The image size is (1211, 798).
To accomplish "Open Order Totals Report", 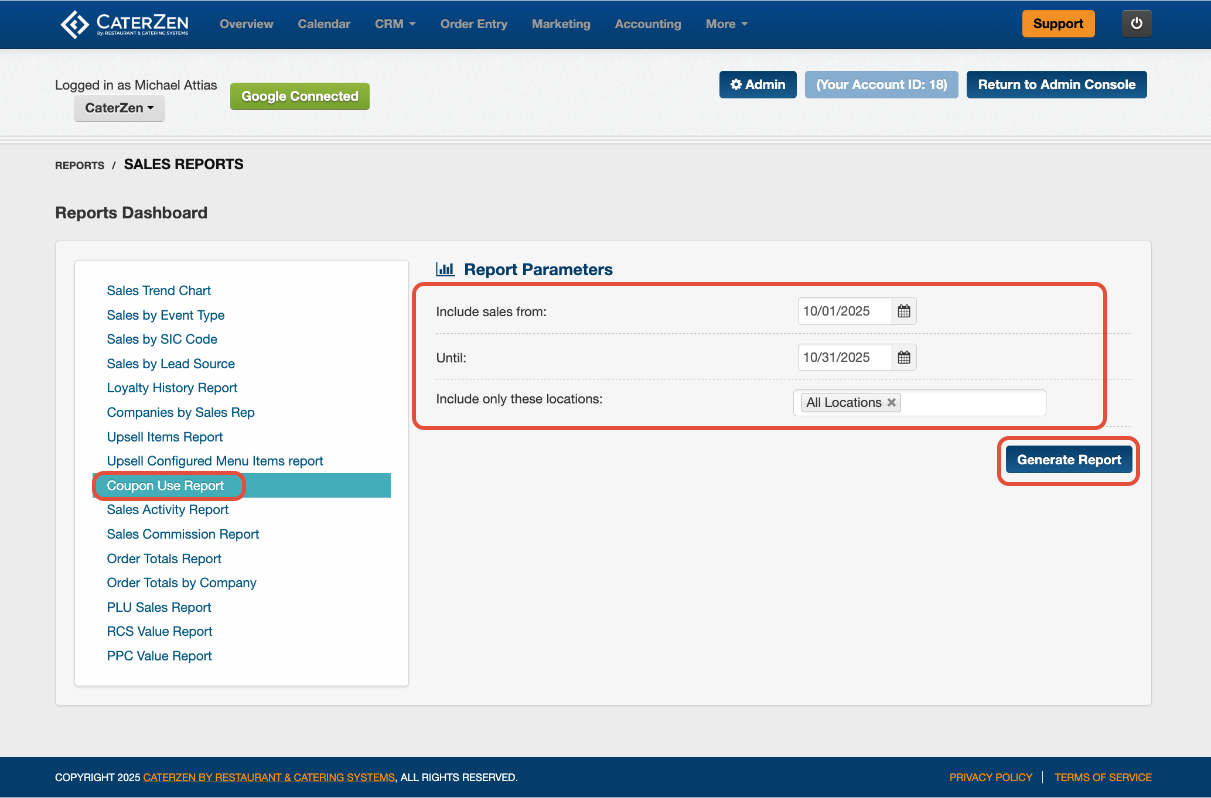I will [164, 559].
